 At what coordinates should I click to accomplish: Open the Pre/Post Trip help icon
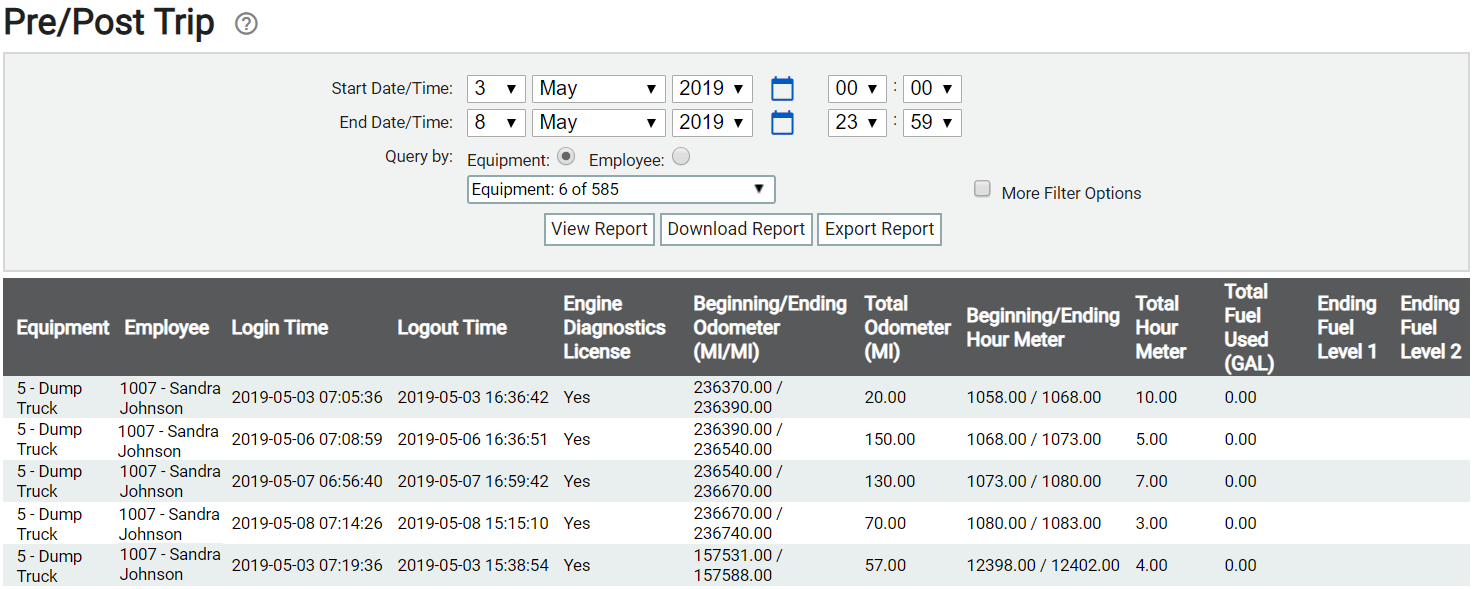(246, 24)
